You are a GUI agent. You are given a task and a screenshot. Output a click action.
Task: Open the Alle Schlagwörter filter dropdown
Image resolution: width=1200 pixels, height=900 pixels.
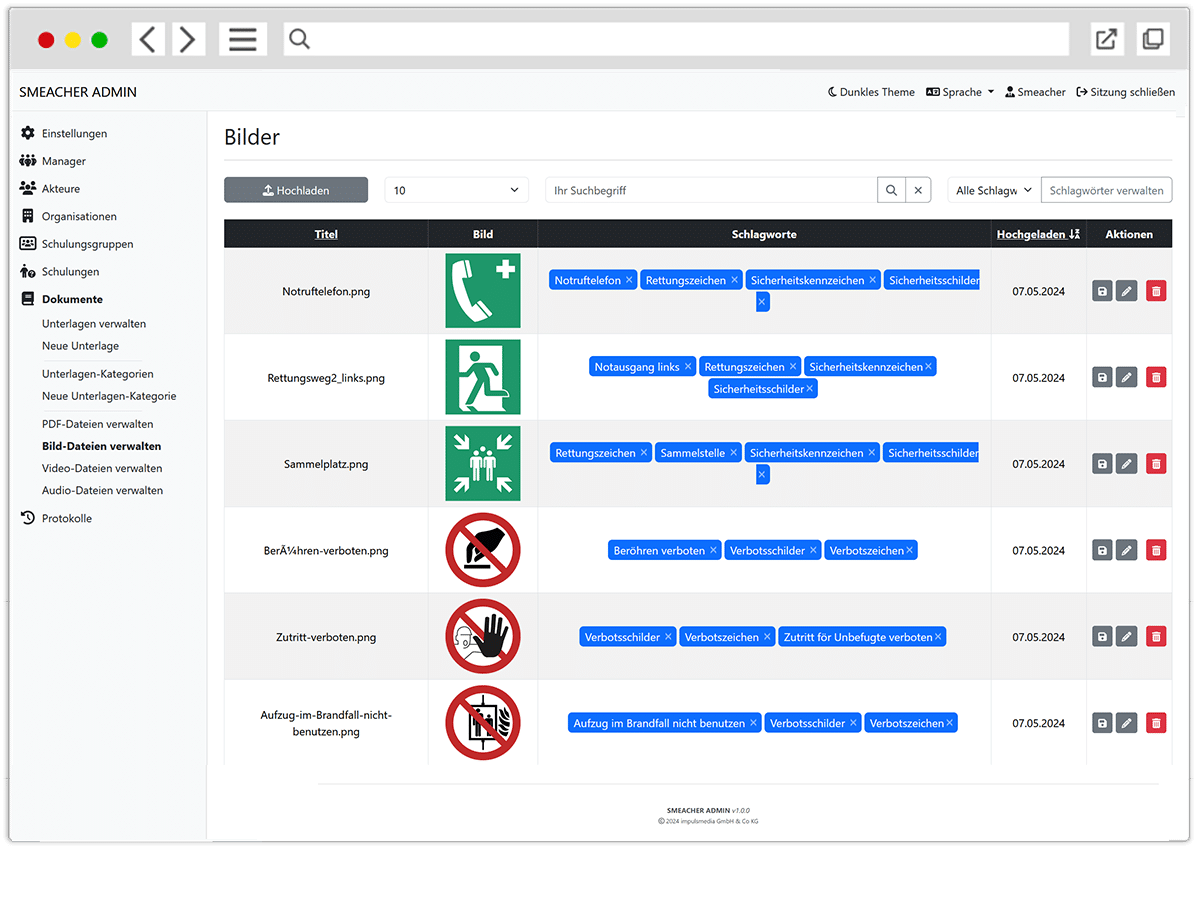pos(994,190)
